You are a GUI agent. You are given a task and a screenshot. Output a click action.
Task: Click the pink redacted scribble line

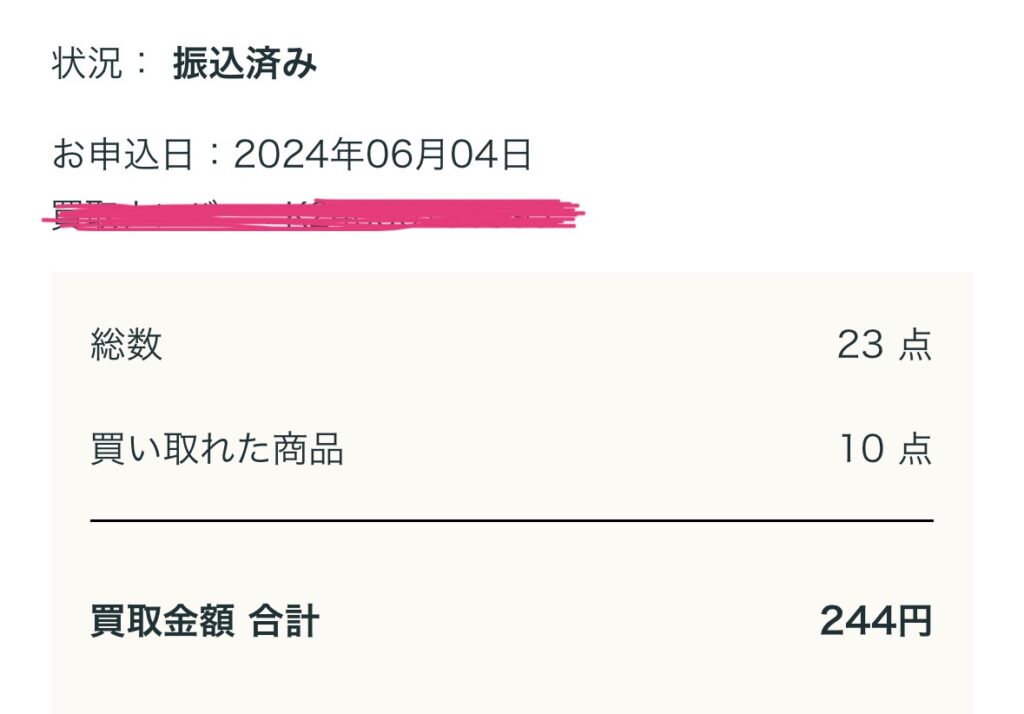tap(313, 214)
